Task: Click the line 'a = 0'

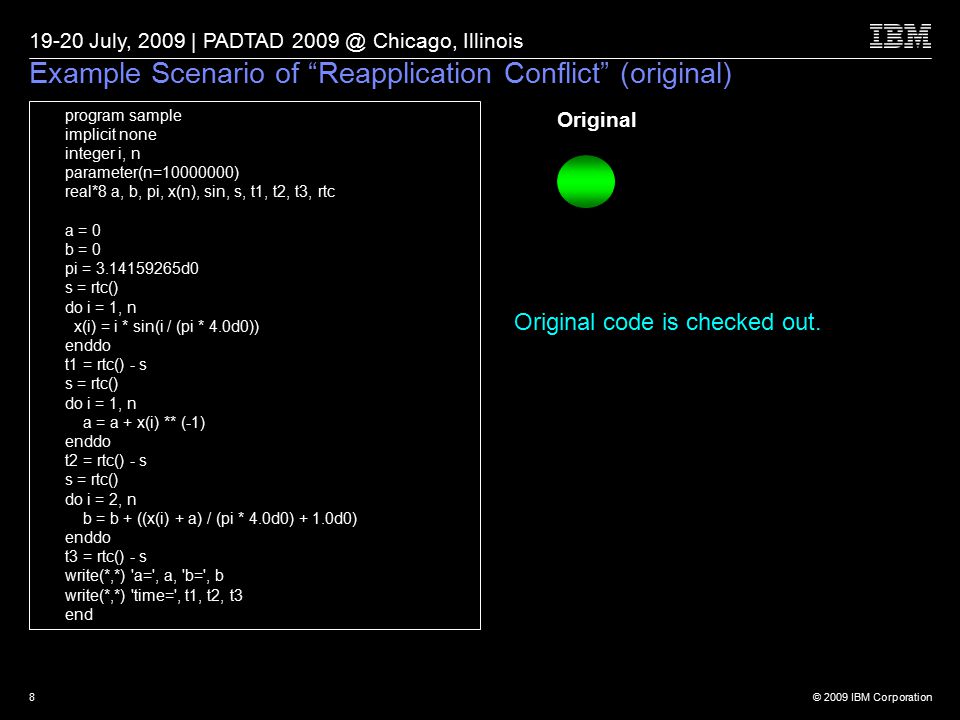Action: point(83,230)
